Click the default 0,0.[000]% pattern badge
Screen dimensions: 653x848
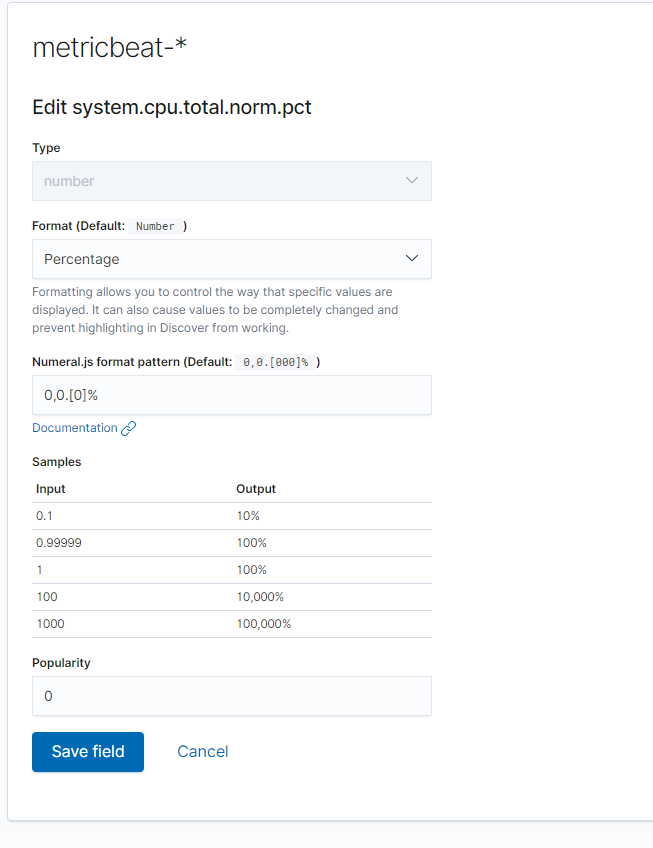(275, 362)
